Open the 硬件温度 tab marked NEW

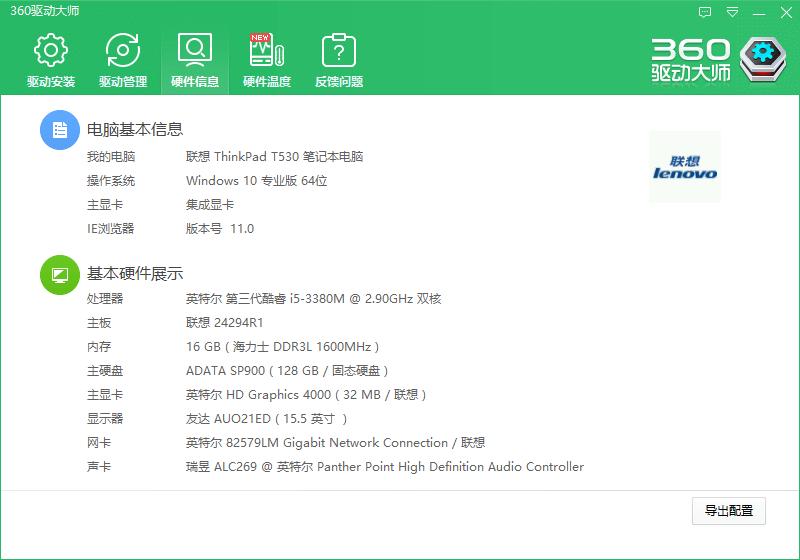[x=267, y=60]
